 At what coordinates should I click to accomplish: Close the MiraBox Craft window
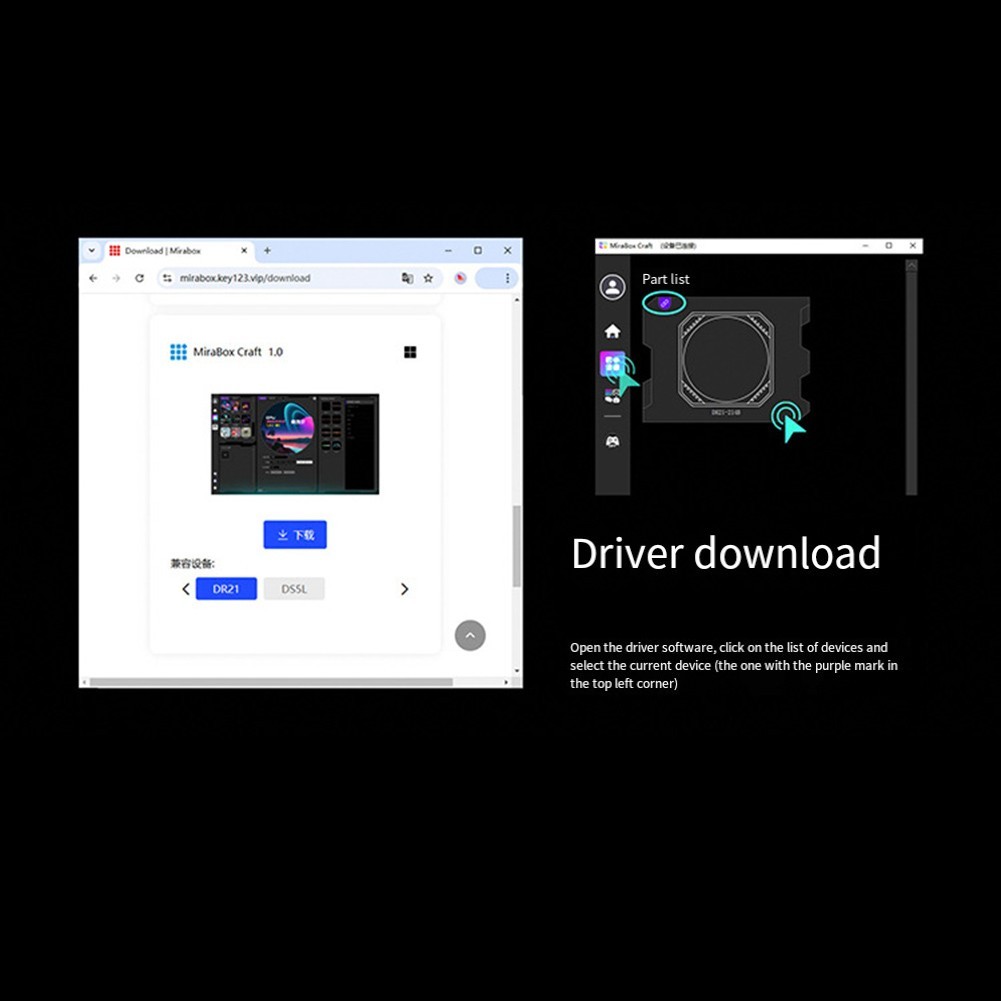[x=913, y=246]
